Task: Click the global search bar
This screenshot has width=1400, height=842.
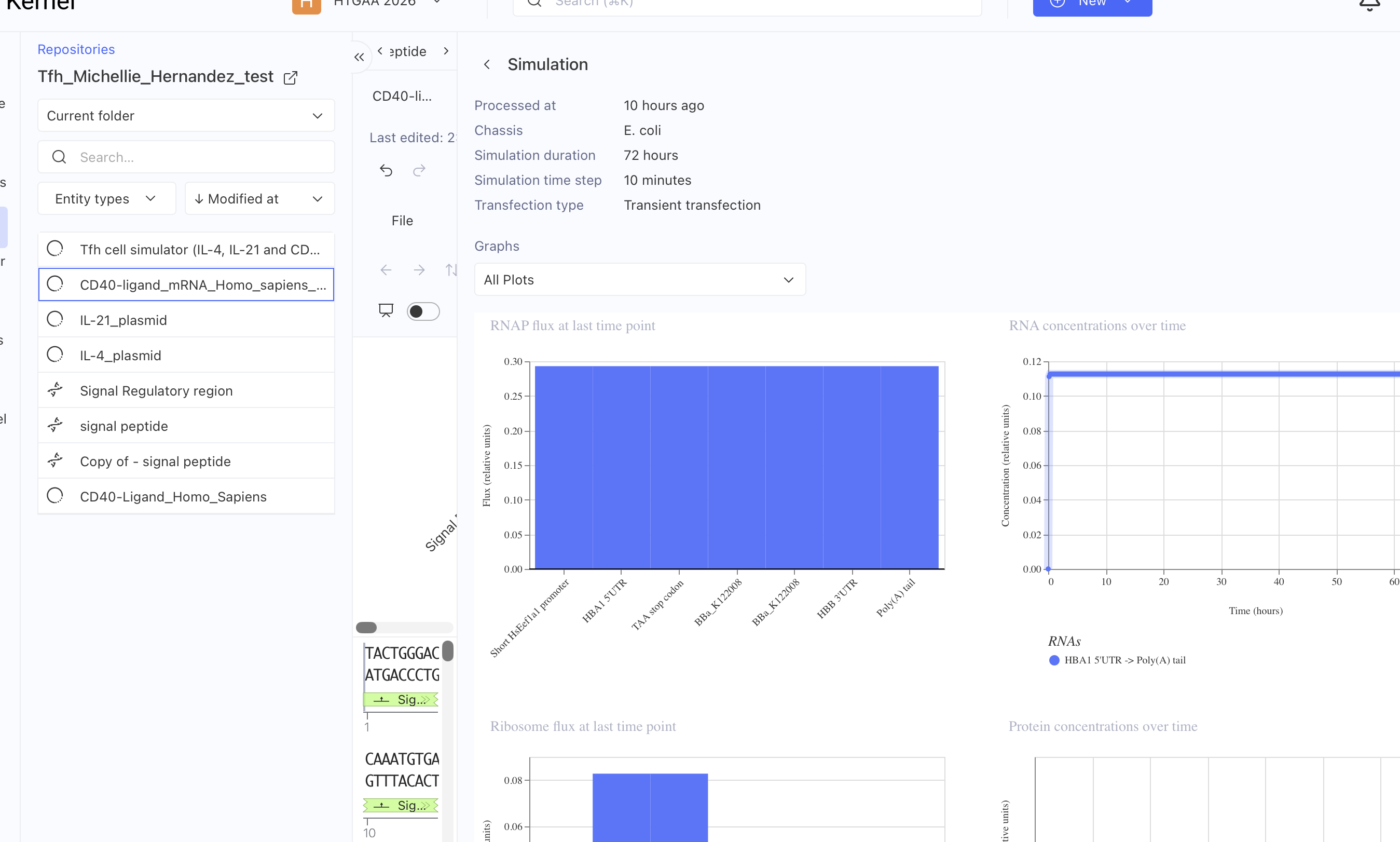Action: (747, 5)
